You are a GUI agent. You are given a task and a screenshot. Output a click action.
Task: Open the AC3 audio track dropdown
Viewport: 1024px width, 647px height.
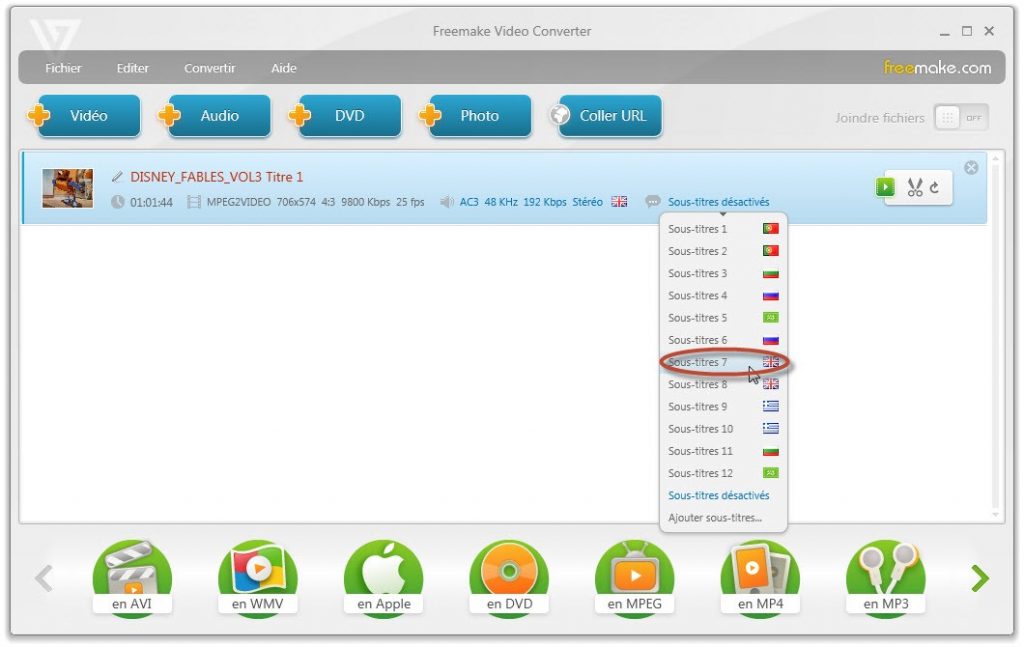pyautogui.click(x=531, y=202)
